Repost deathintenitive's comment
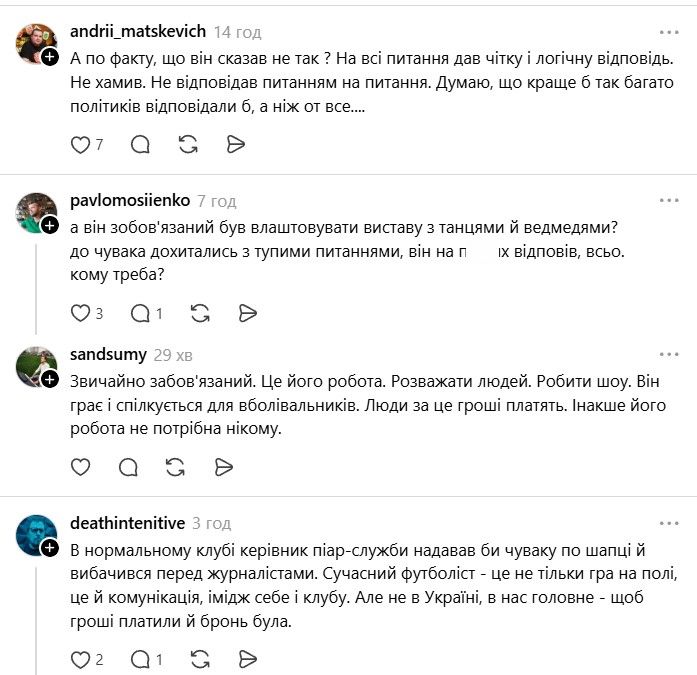 (200, 659)
